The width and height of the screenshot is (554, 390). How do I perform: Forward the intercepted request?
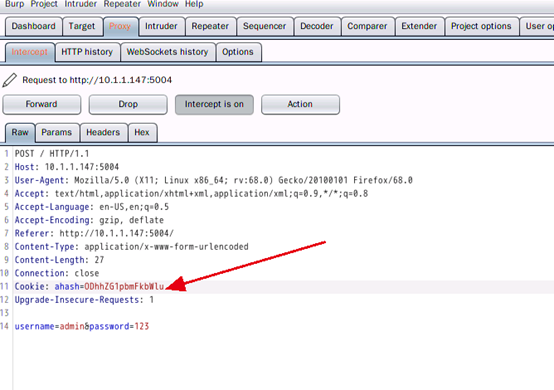[42, 104]
